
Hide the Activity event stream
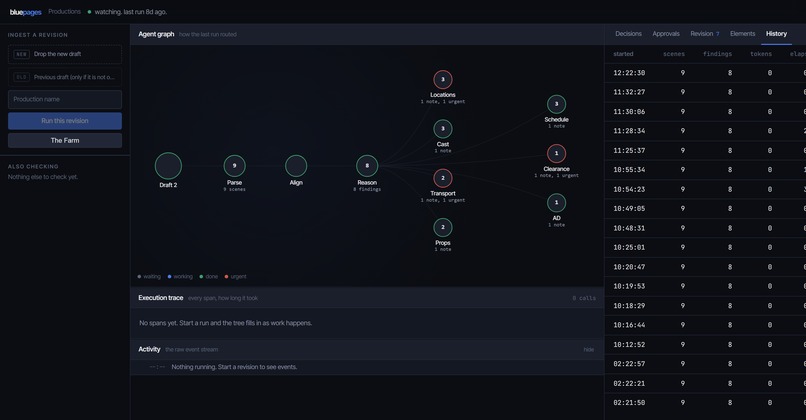tap(589, 350)
